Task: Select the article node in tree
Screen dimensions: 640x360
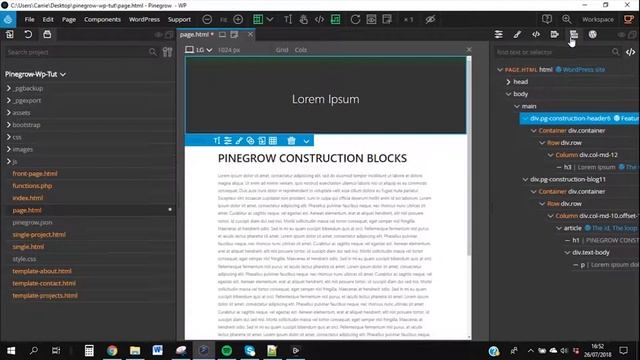Action: [572, 228]
